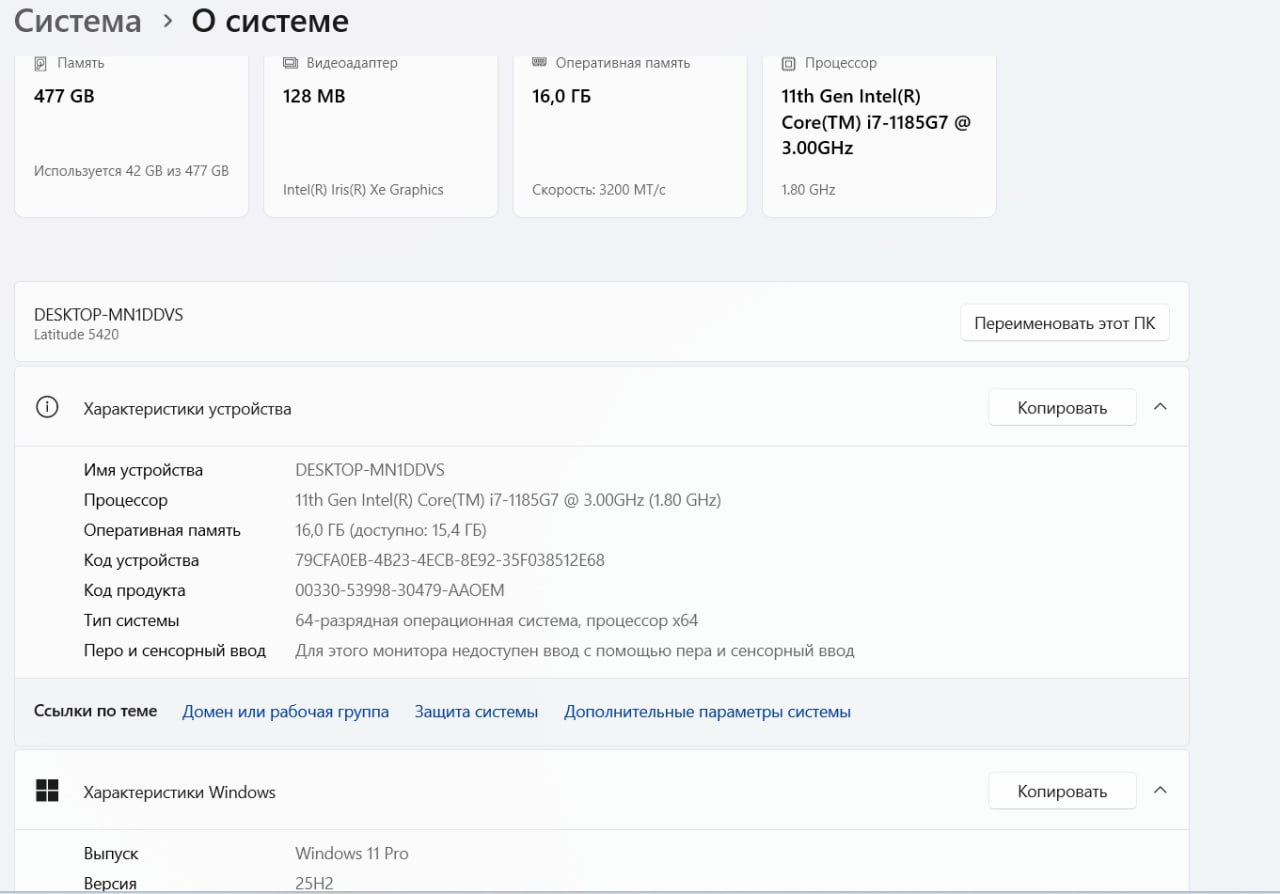
Task: Click the storage icon beside "Память"
Action: tap(41, 63)
